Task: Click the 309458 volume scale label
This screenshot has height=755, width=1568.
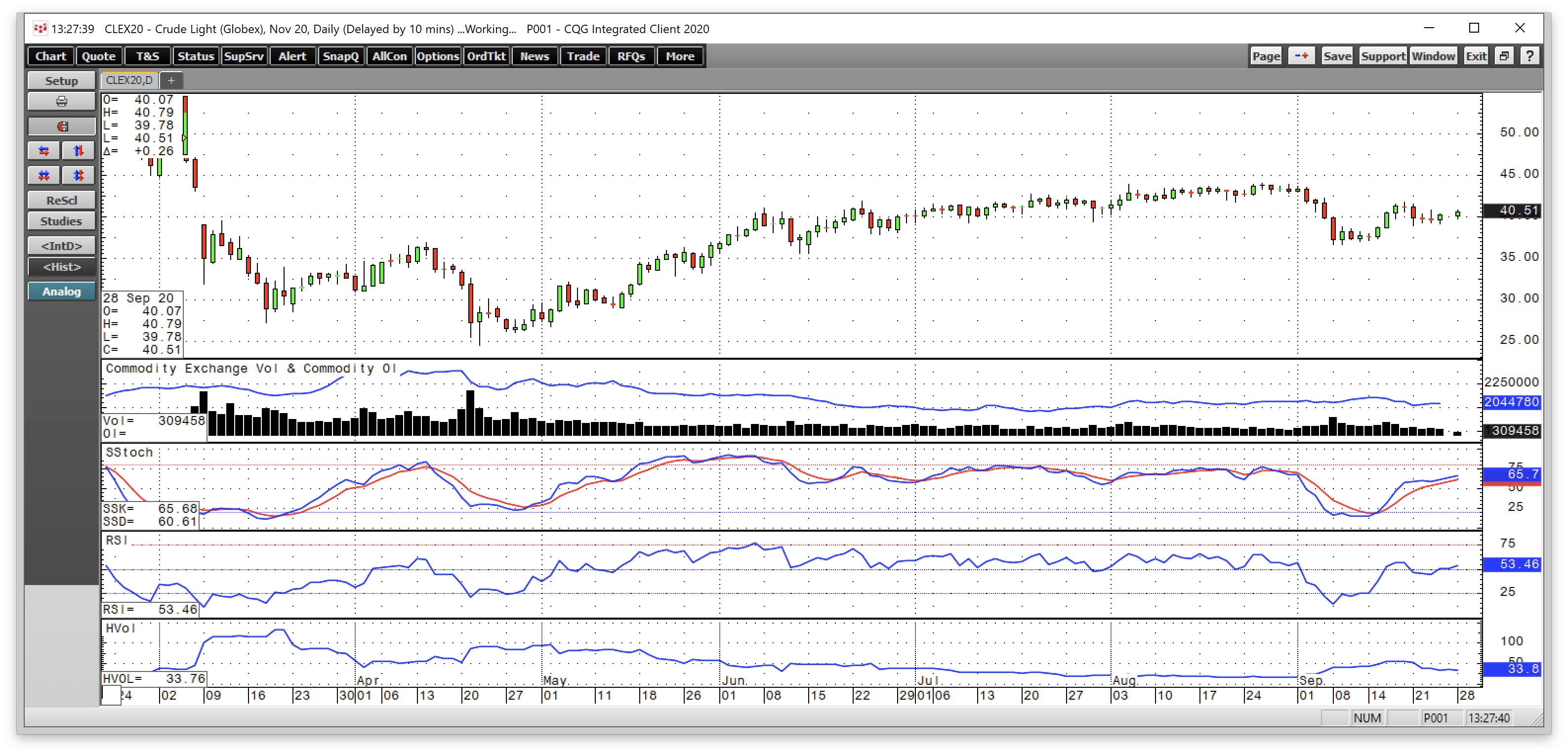Action: coord(1512,430)
